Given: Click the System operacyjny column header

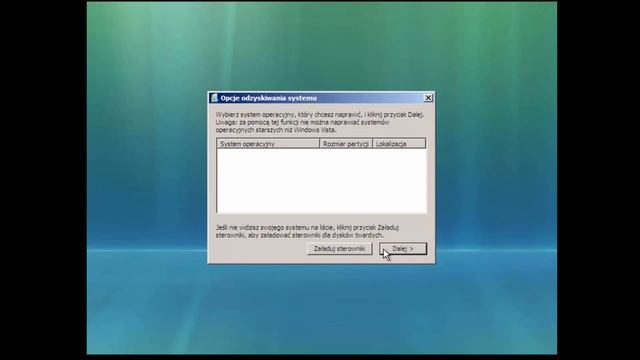Looking at the screenshot, I should 268,144.
